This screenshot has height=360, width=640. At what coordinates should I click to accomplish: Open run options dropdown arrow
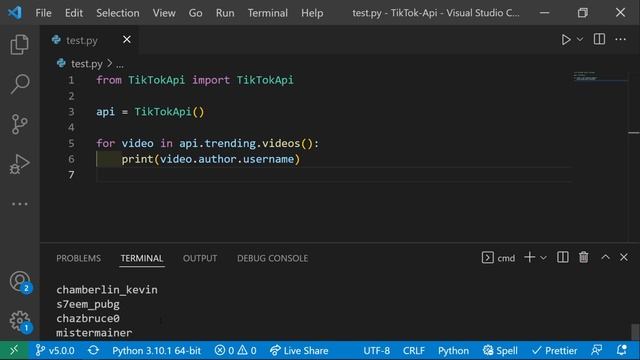pyautogui.click(x=580, y=40)
